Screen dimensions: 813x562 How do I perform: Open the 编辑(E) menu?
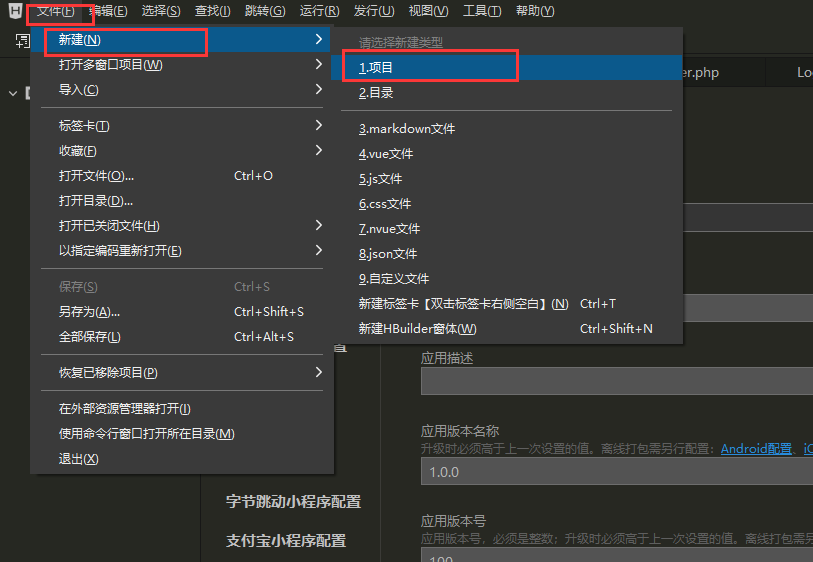click(x=108, y=11)
